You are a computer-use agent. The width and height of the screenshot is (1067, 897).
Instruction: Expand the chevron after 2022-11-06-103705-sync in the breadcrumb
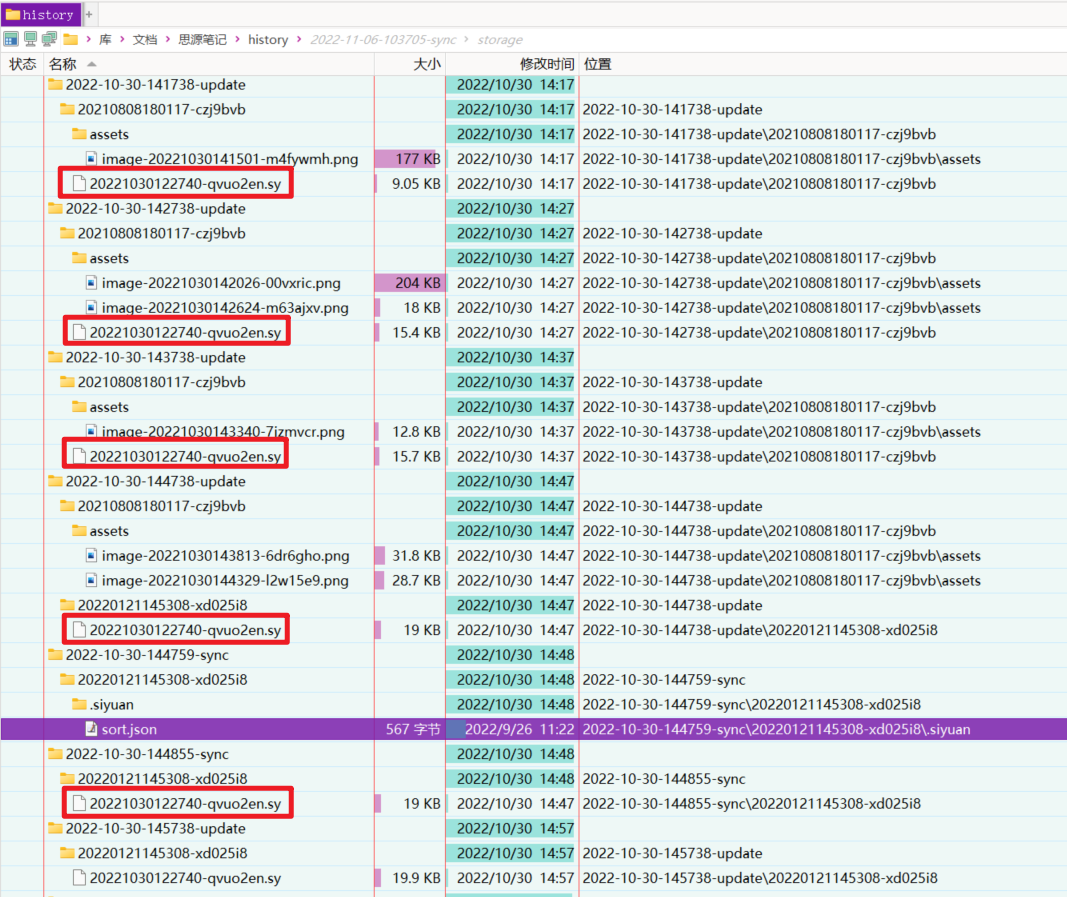(466, 39)
